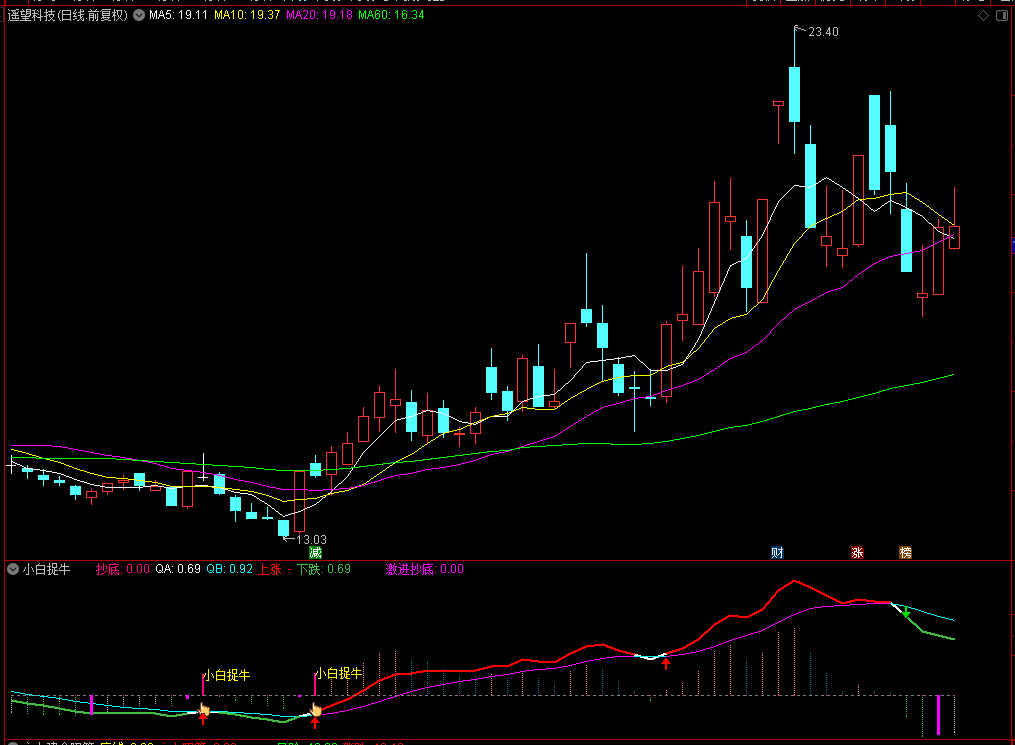Click the MA20: 19.18 legend value
This screenshot has height=745, width=1015.
point(319,15)
